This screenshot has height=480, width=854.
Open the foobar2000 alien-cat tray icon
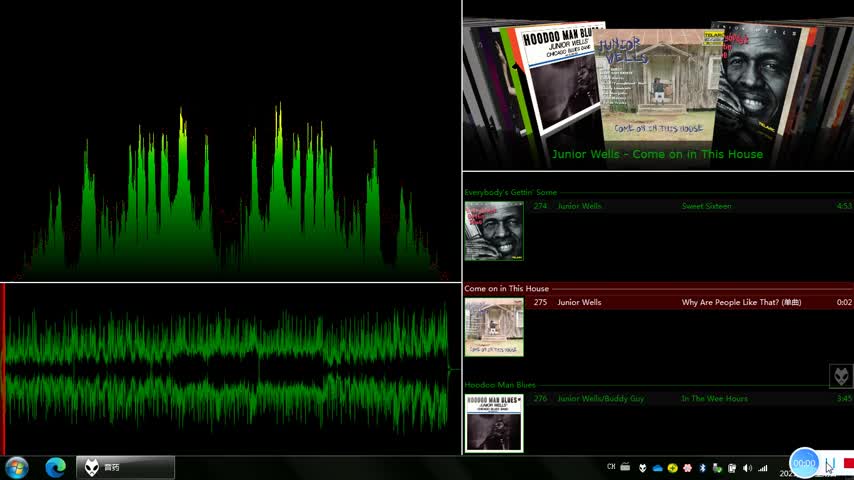(643, 467)
